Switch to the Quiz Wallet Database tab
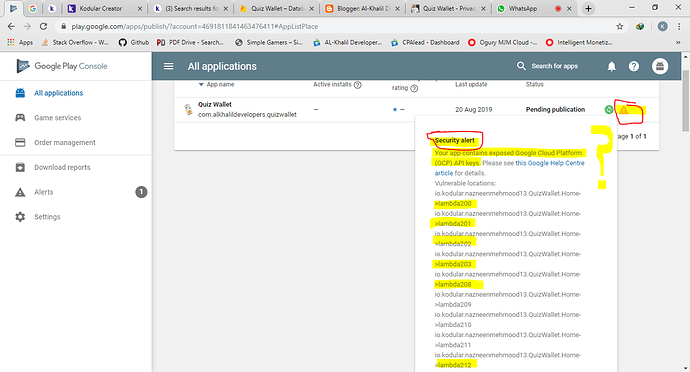The height and width of the screenshot is (372, 690). (x=278, y=8)
